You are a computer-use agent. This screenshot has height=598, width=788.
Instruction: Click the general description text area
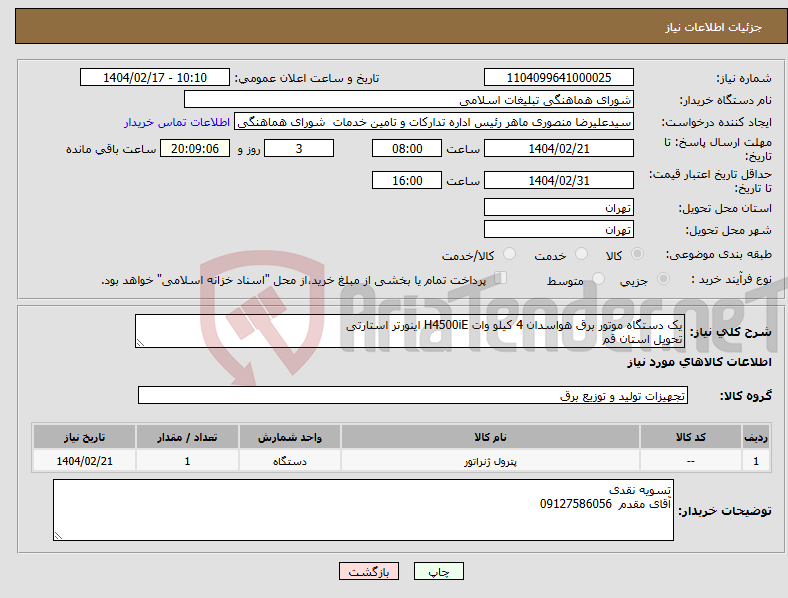(x=410, y=331)
